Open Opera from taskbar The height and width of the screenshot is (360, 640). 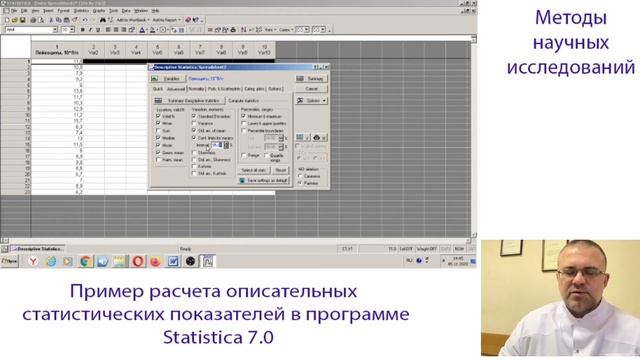[138, 261]
